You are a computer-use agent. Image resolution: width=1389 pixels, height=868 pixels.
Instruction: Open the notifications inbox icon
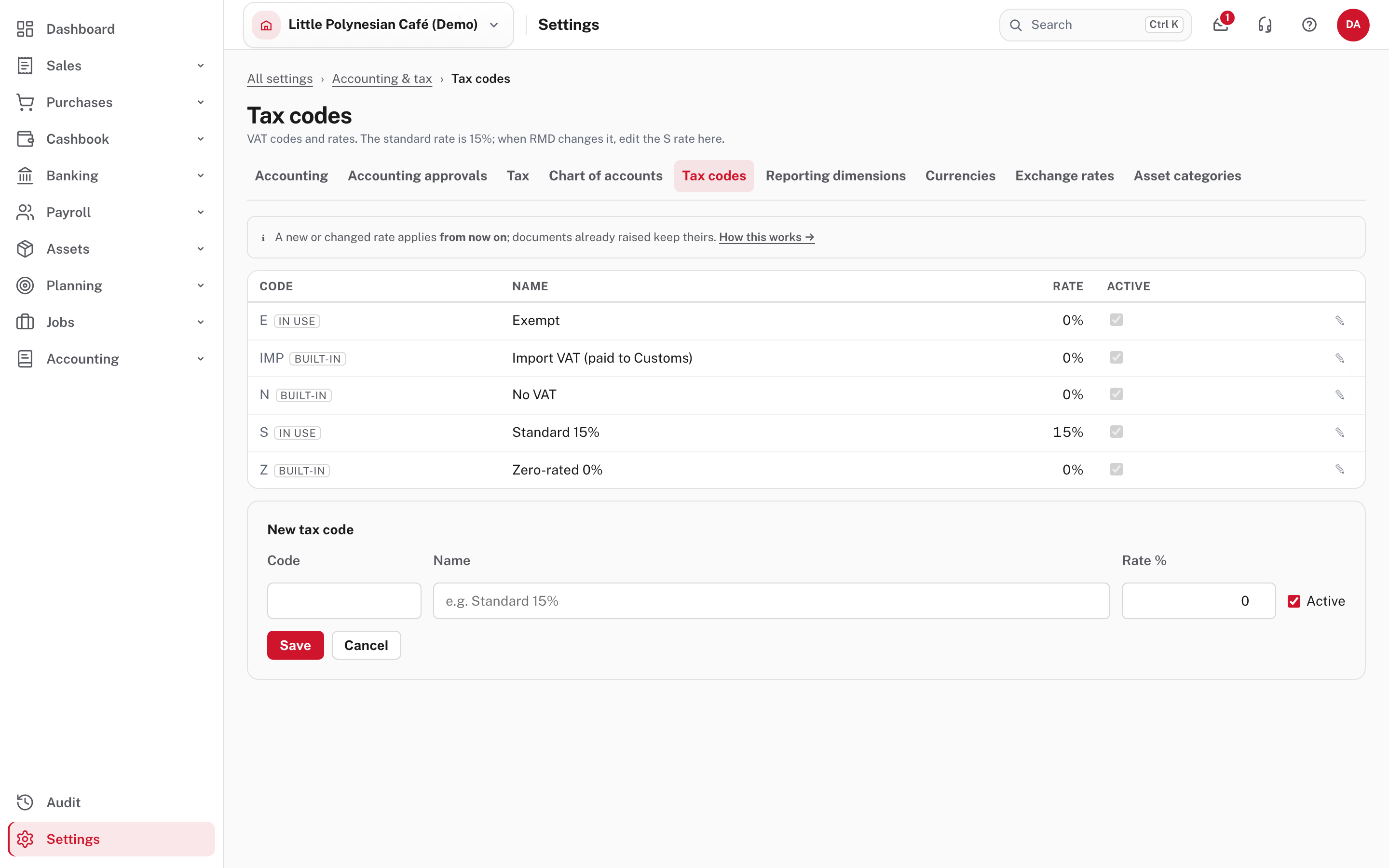click(1221, 25)
